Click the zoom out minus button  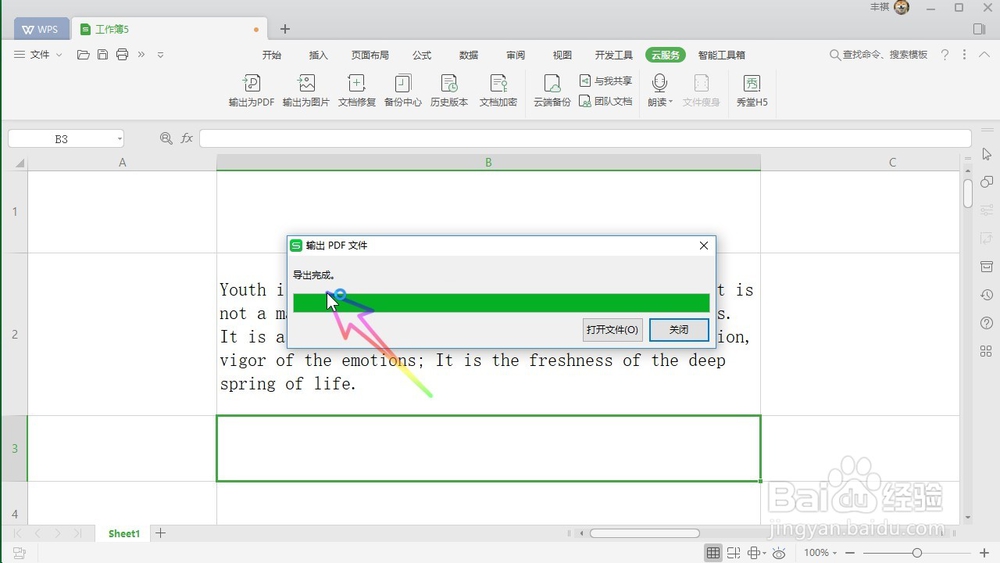850,553
